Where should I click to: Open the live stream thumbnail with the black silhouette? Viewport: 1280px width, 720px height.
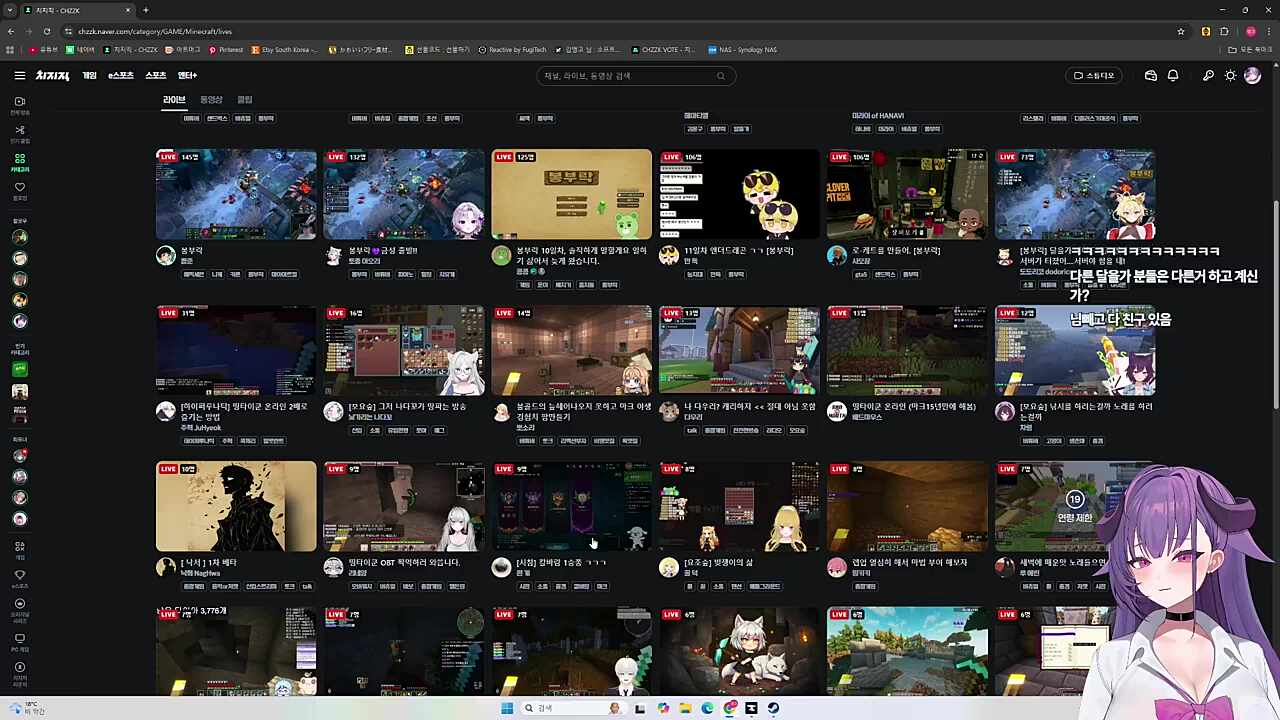pyautogui.click(x=236, y=506)
